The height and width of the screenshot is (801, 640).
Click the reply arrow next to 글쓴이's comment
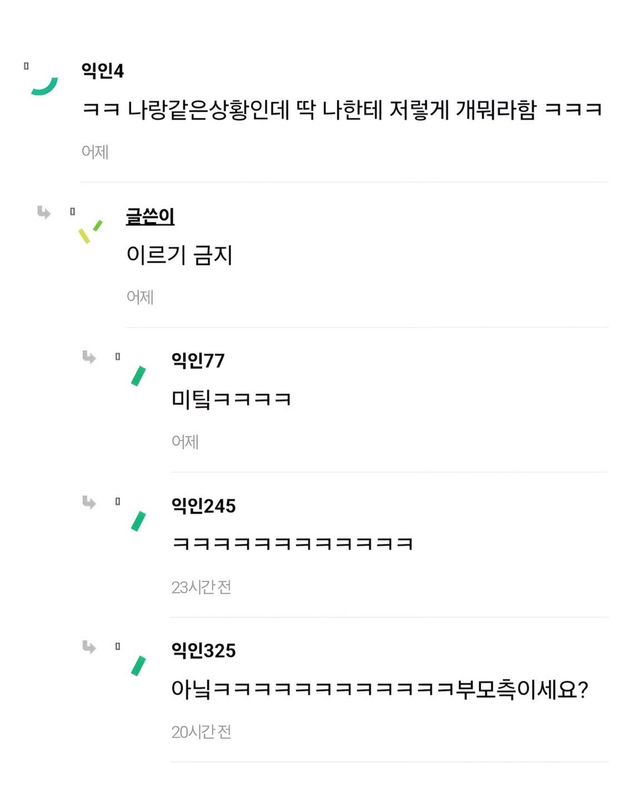click(x=43, y=211)
